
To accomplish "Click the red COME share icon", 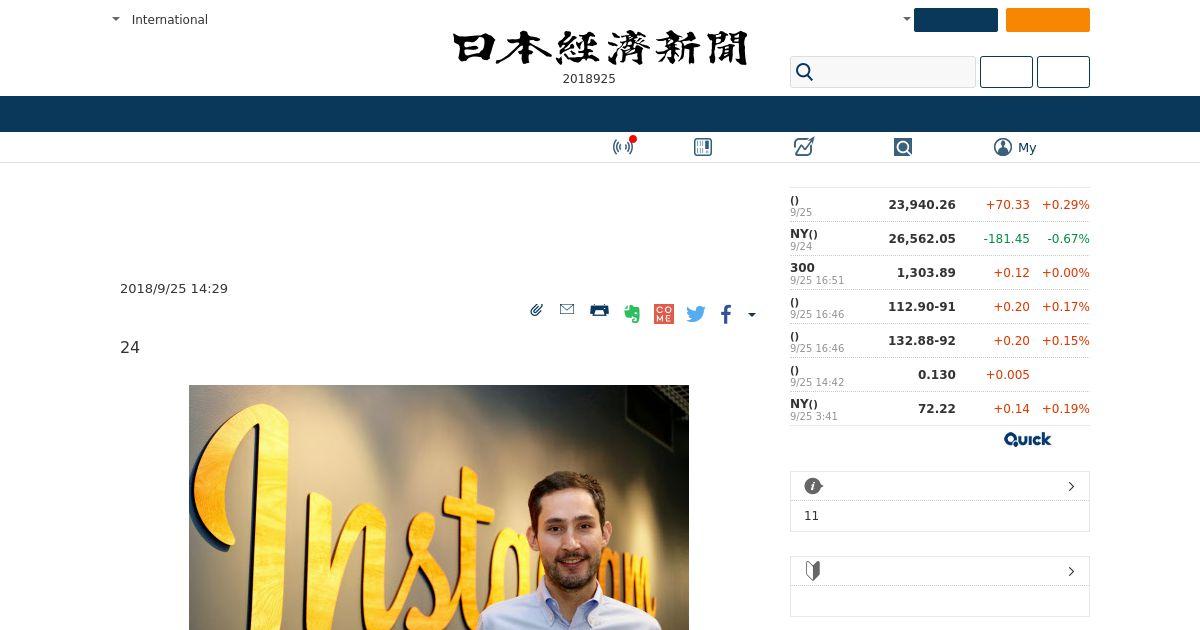I will coord(663,314).
